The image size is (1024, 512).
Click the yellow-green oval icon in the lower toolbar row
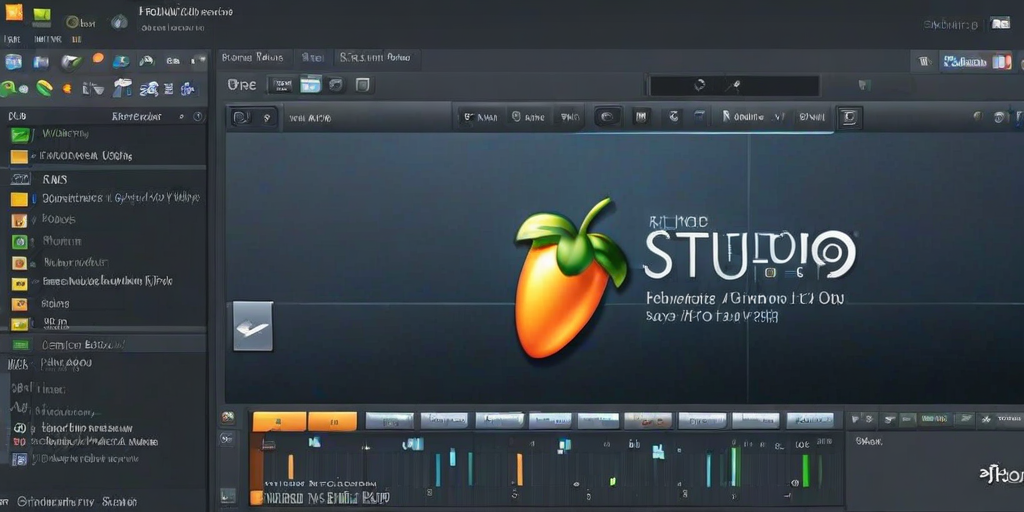tap(44, 88)
